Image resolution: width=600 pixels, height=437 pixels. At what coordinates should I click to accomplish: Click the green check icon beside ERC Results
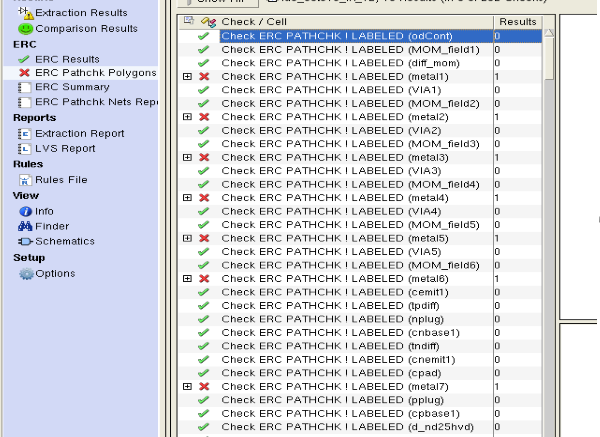[24, 59]
